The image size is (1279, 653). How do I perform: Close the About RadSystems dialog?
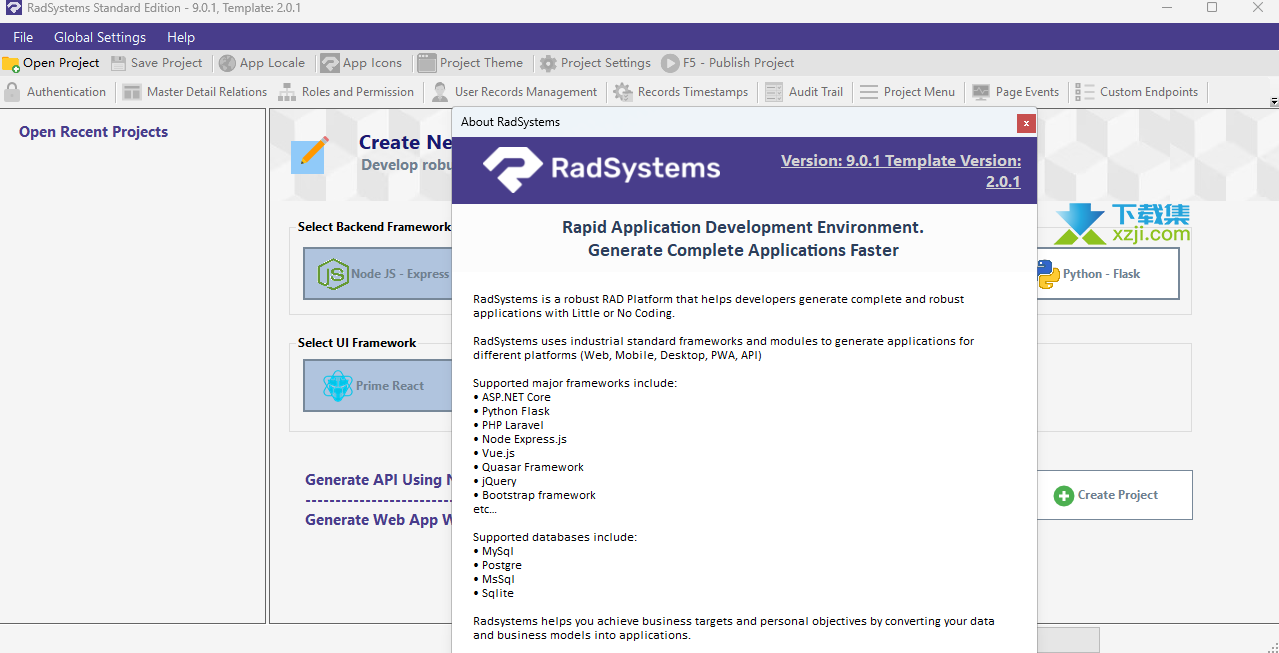point(1026,123)
